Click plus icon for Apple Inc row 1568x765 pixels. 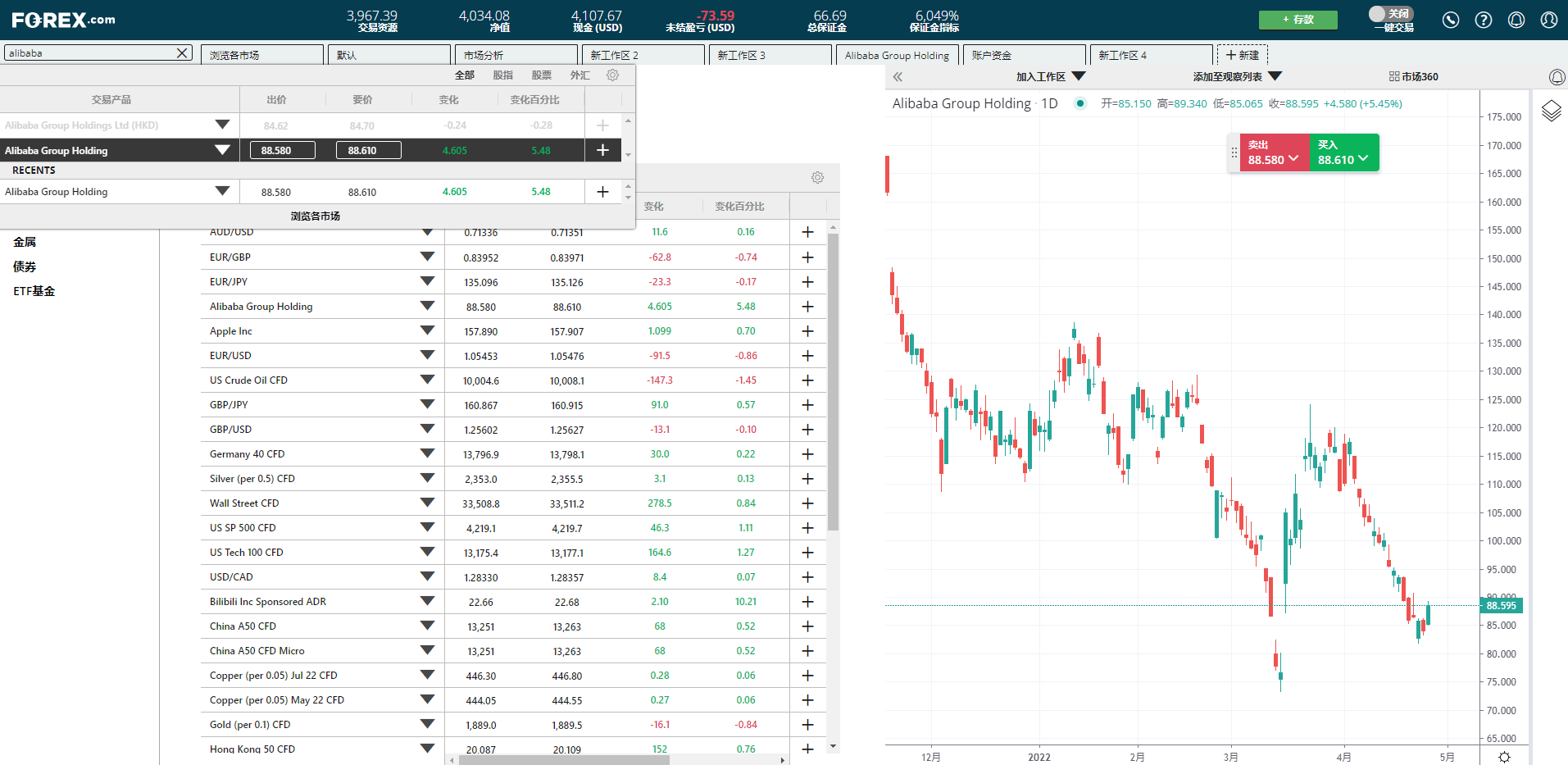pos(807,331)
